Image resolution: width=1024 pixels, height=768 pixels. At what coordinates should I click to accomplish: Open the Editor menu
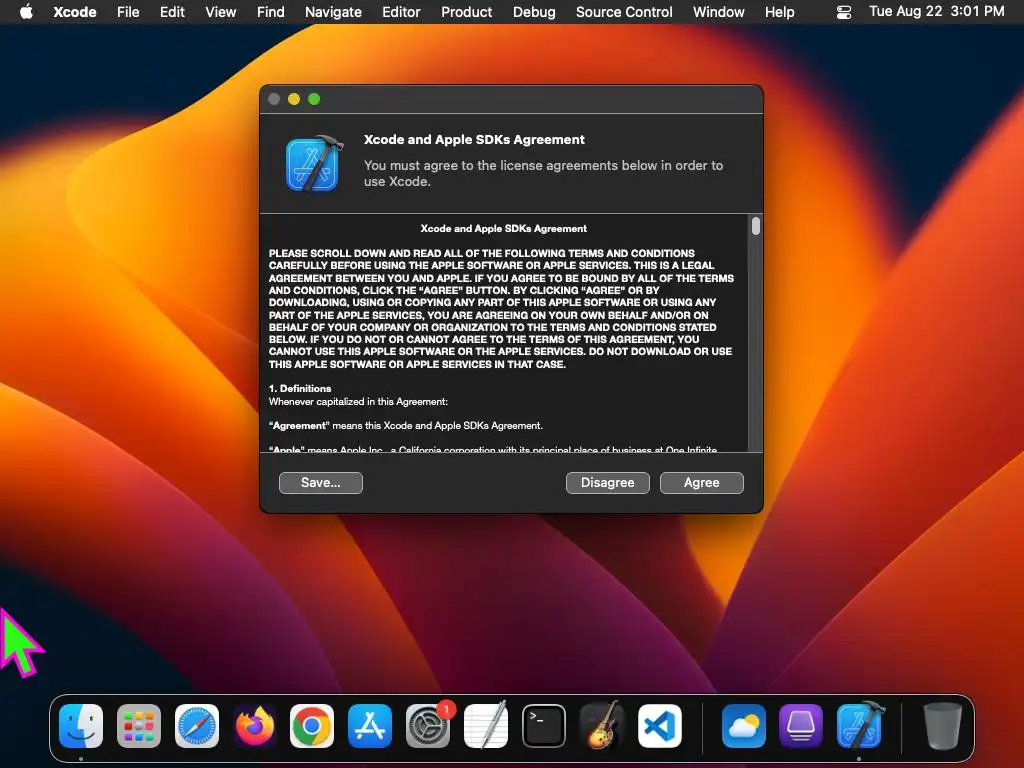click(401, 12)
